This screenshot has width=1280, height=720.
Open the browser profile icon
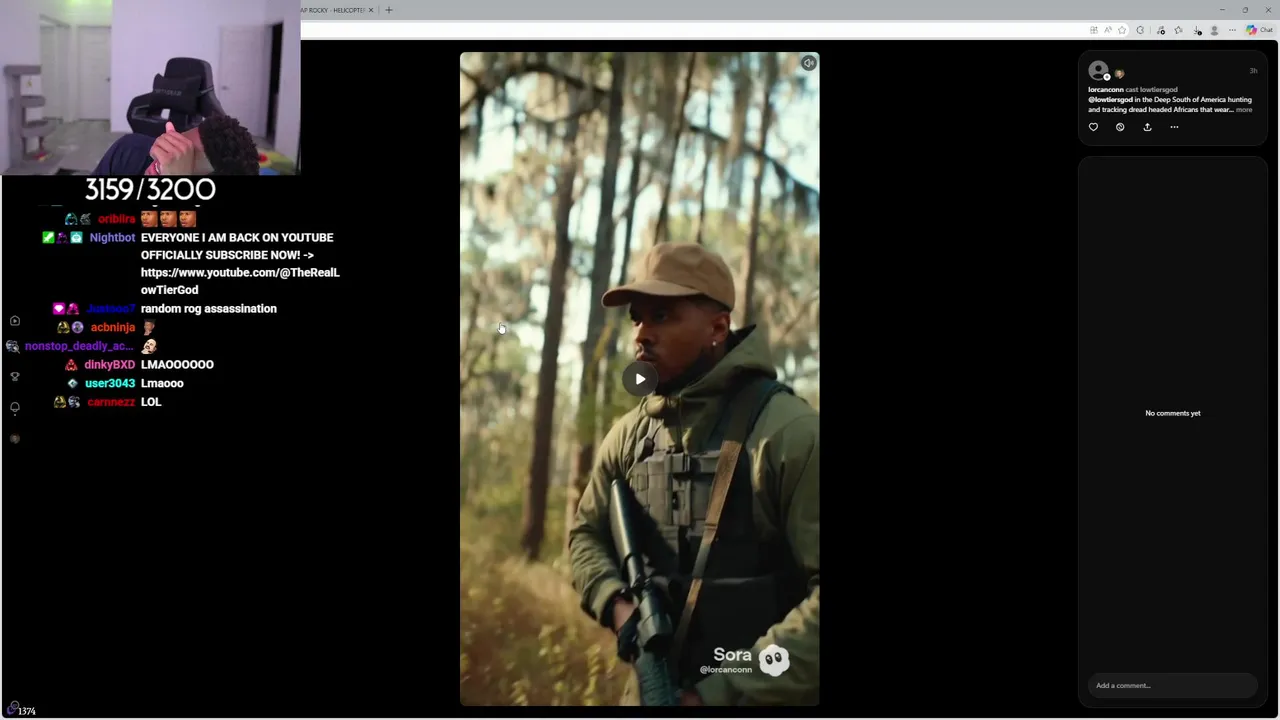tap(1214, 30)
